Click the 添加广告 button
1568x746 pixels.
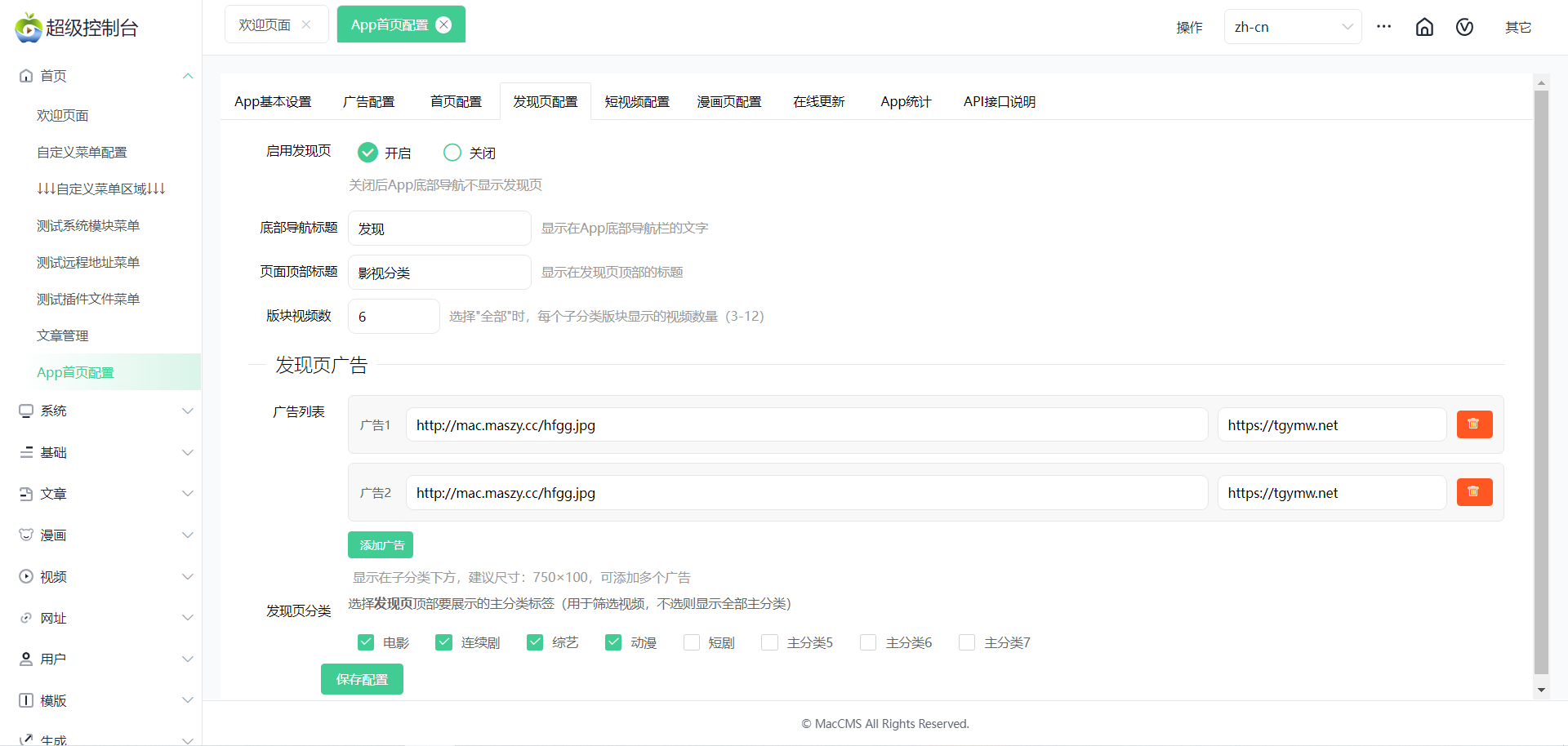point(381,544)
